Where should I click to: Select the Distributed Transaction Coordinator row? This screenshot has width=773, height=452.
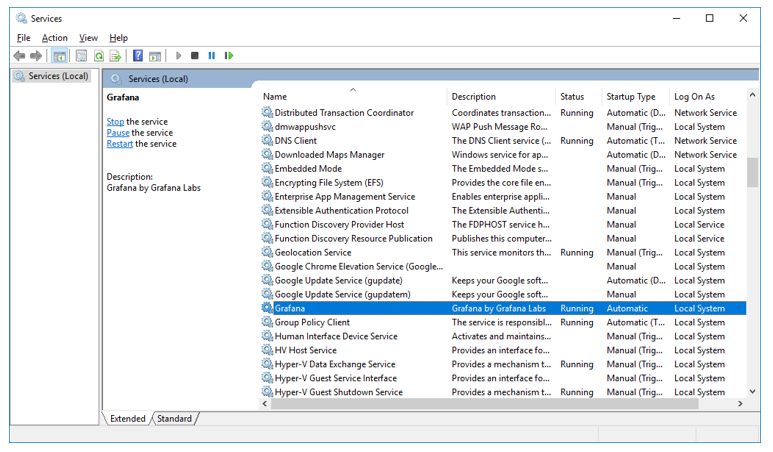[503, 113]
